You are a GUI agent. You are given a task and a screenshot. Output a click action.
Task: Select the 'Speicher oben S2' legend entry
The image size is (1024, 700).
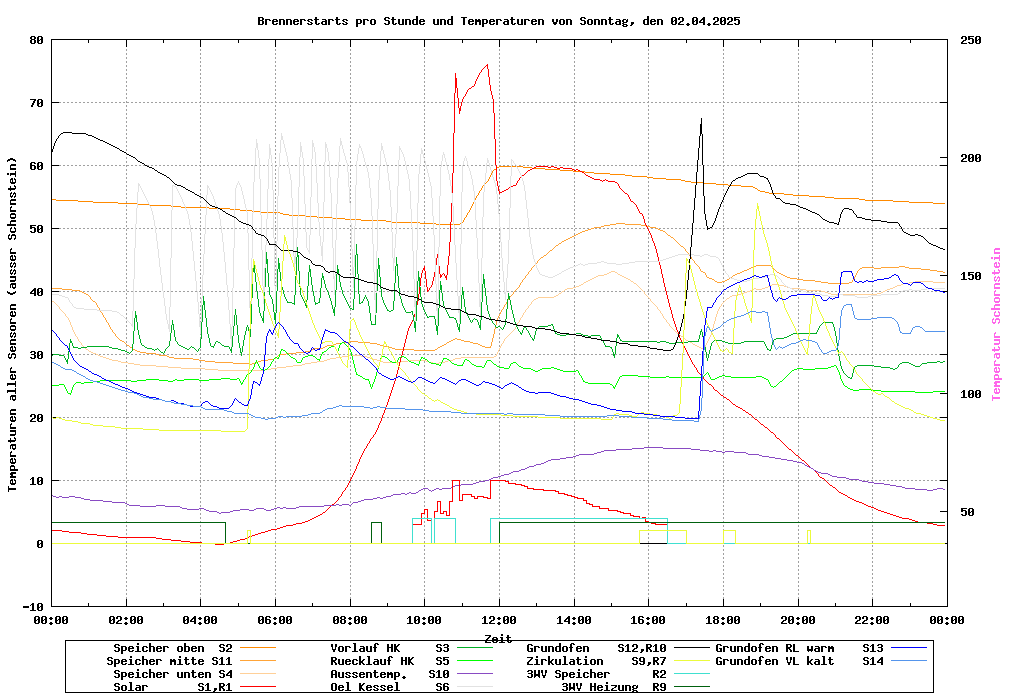click(172, 648)
